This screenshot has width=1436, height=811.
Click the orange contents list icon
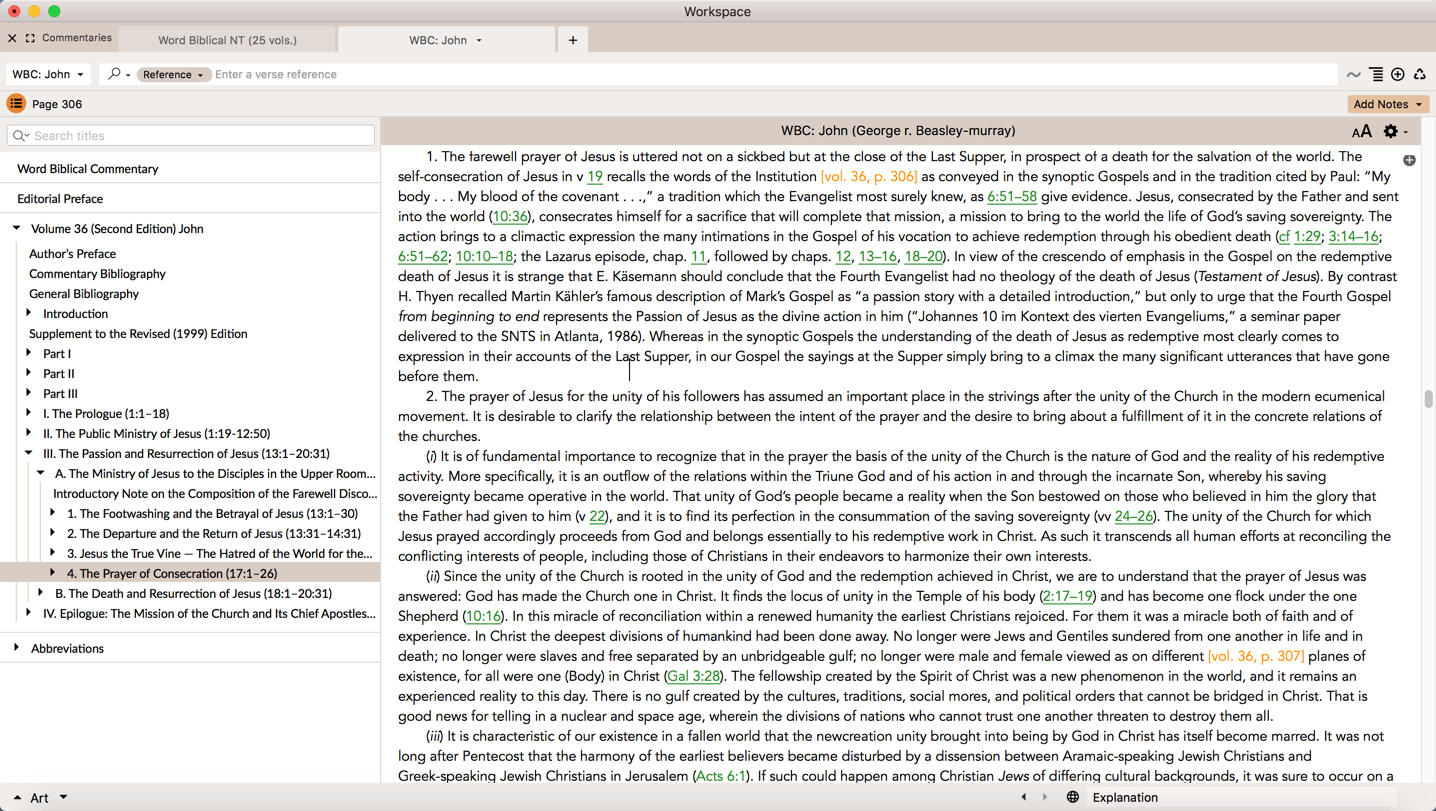coord(16,104)
